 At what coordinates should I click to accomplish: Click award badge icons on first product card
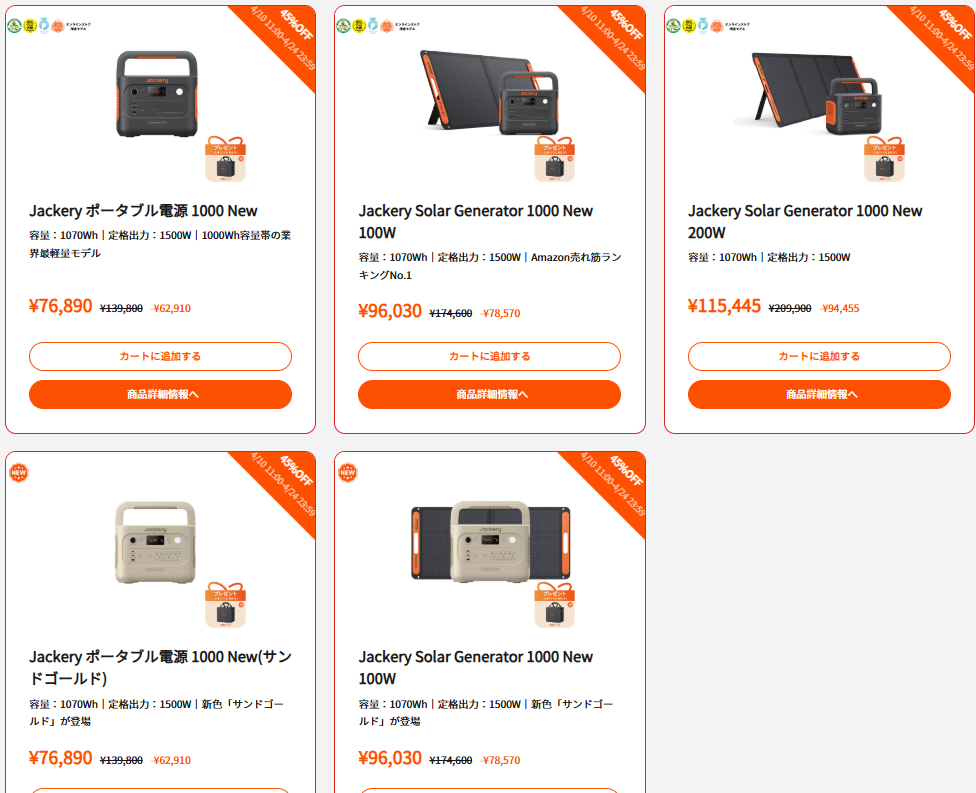point(49,26)
